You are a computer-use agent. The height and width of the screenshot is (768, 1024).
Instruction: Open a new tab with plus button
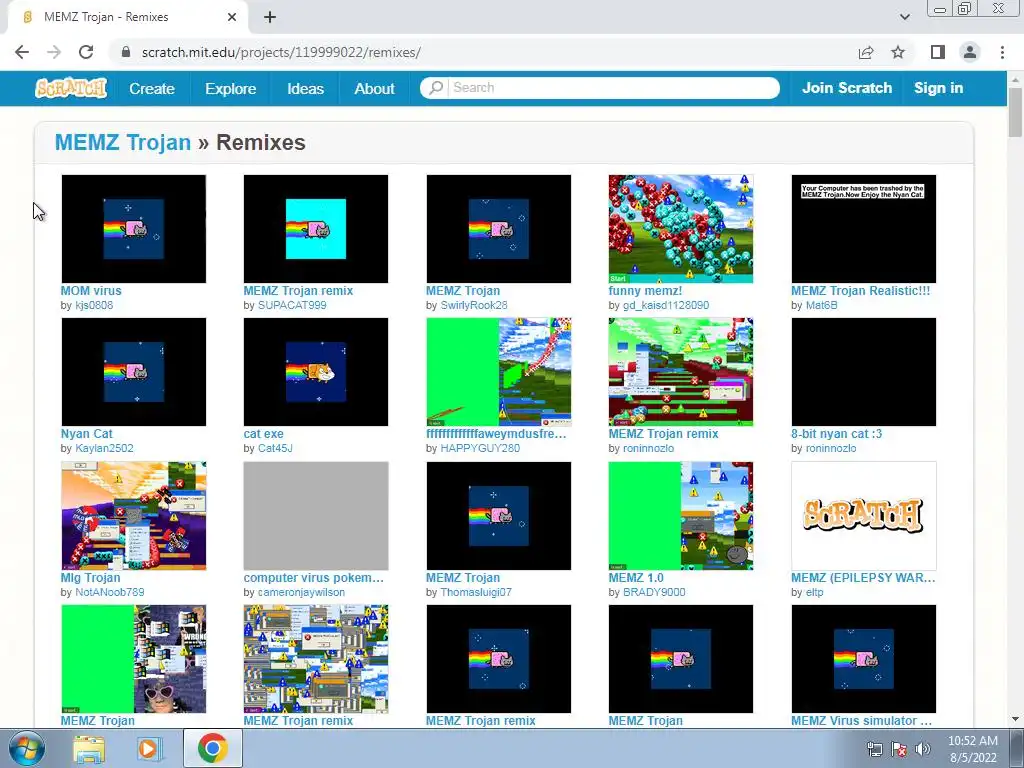pyautogui.click(x=270, y=17)
